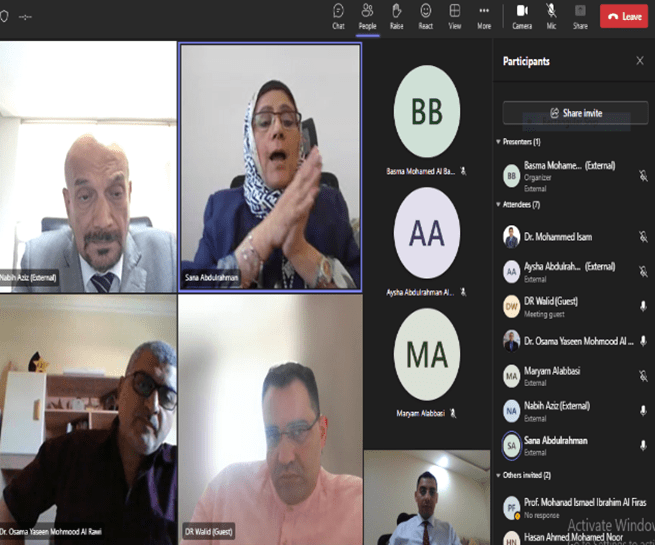Collapse the Others invited section
This screenshot has width=655, height=545.
click(499, 475)
